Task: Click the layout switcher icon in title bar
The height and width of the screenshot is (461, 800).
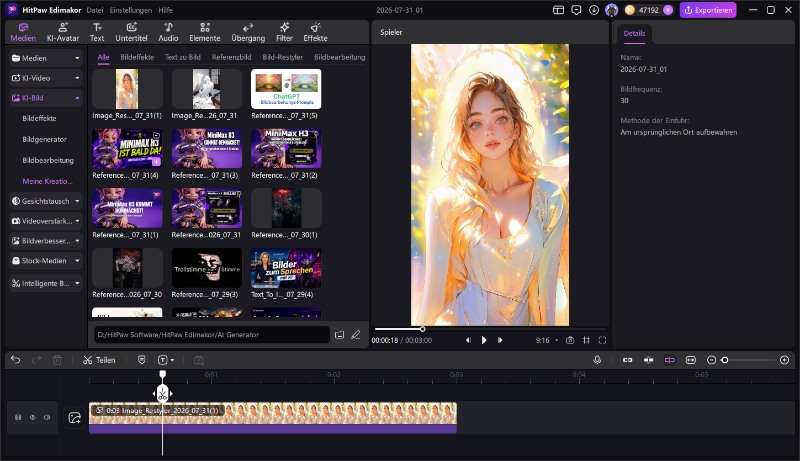Action: point(559,10)
